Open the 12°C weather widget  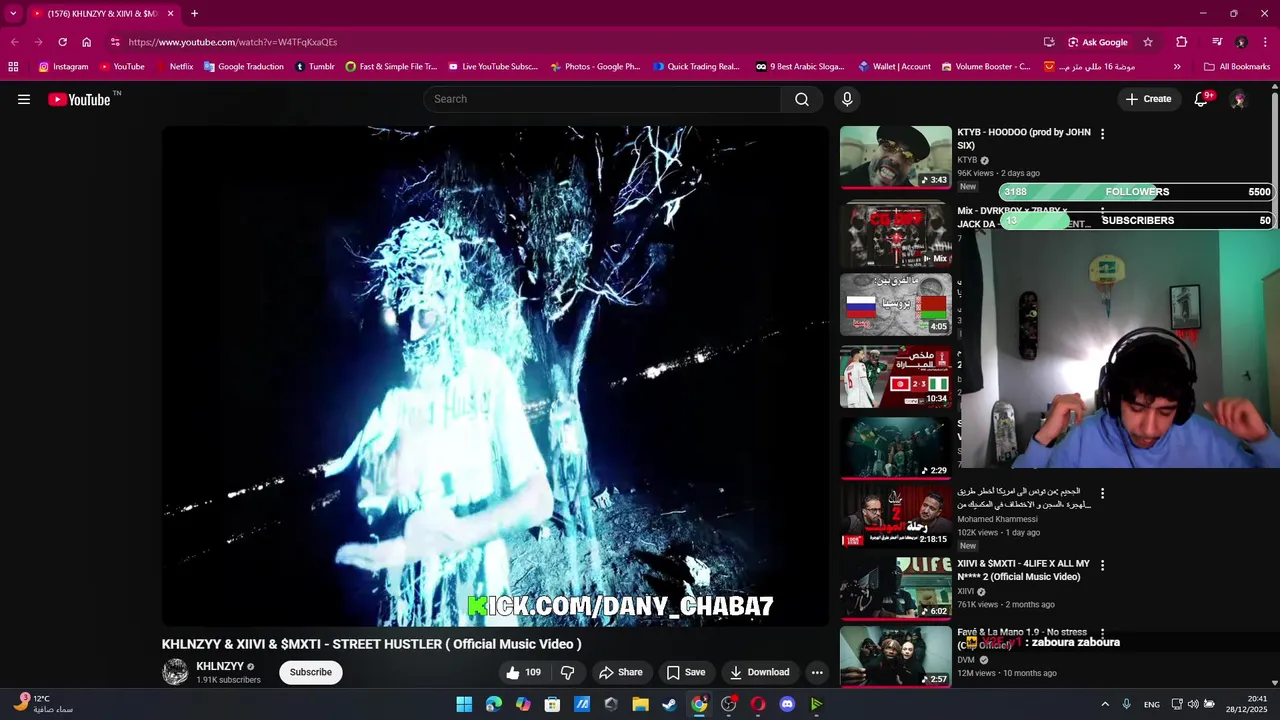pos(45,704)
